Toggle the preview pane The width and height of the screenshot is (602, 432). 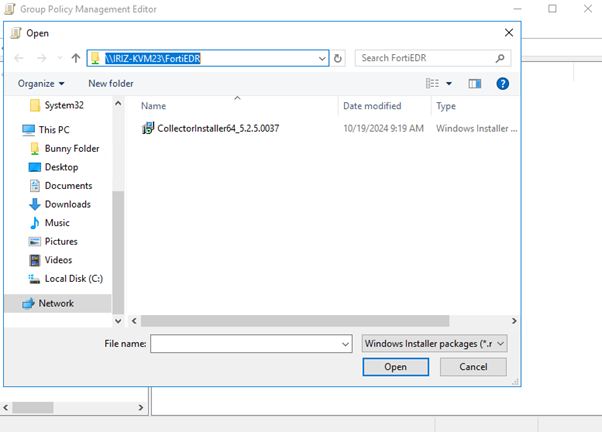click(475, 83)
